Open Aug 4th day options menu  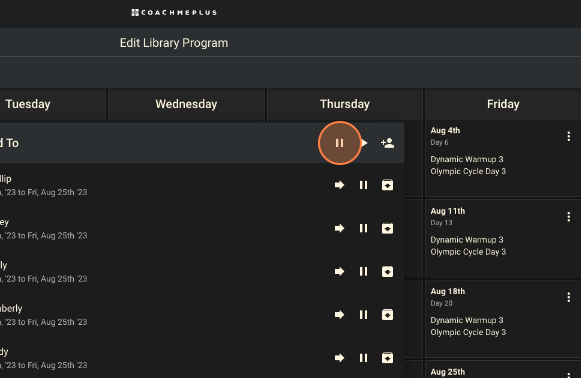(x=569, y=136)
